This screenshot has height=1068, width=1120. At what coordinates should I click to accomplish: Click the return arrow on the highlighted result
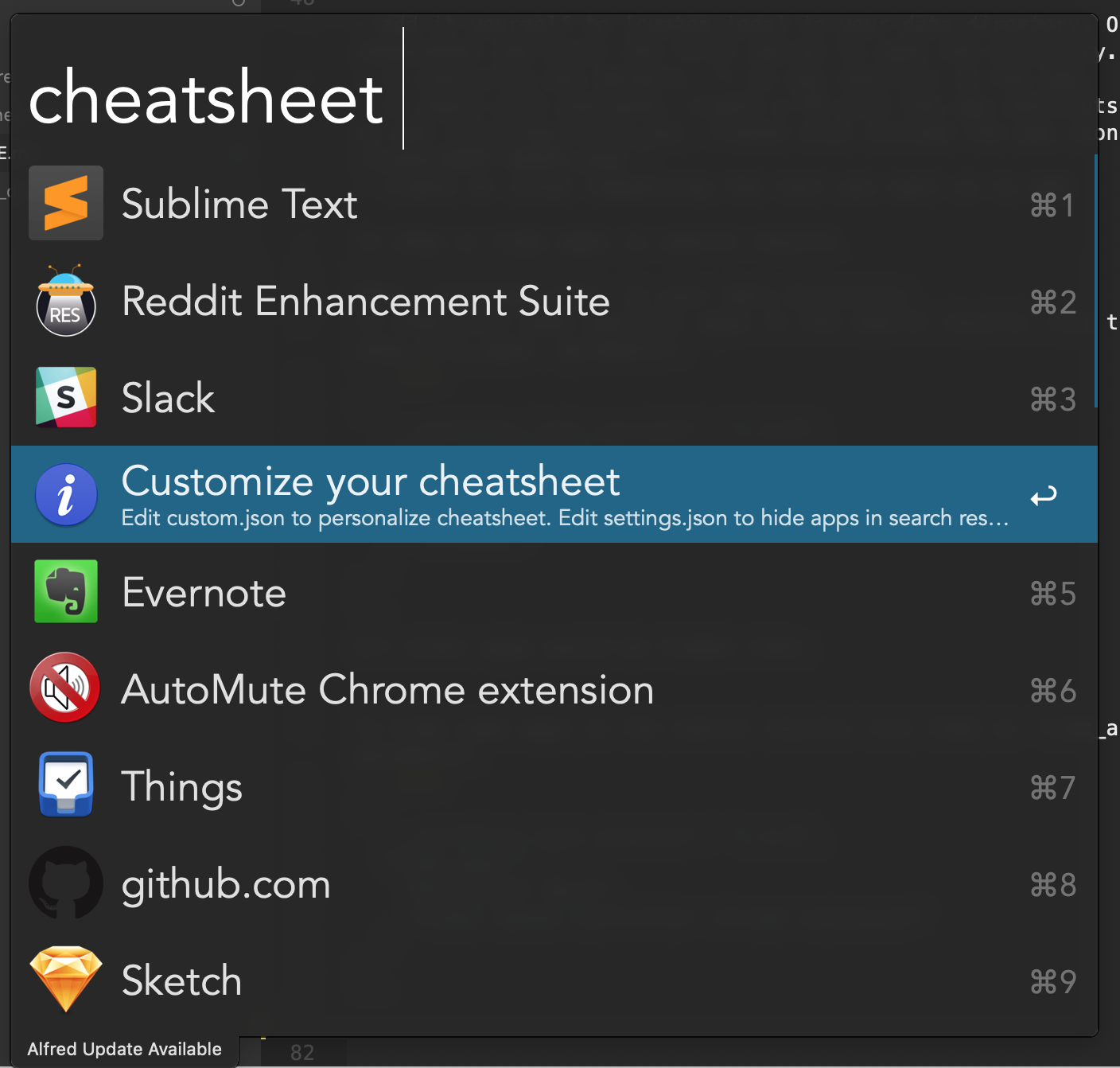tap(1044, 496)
